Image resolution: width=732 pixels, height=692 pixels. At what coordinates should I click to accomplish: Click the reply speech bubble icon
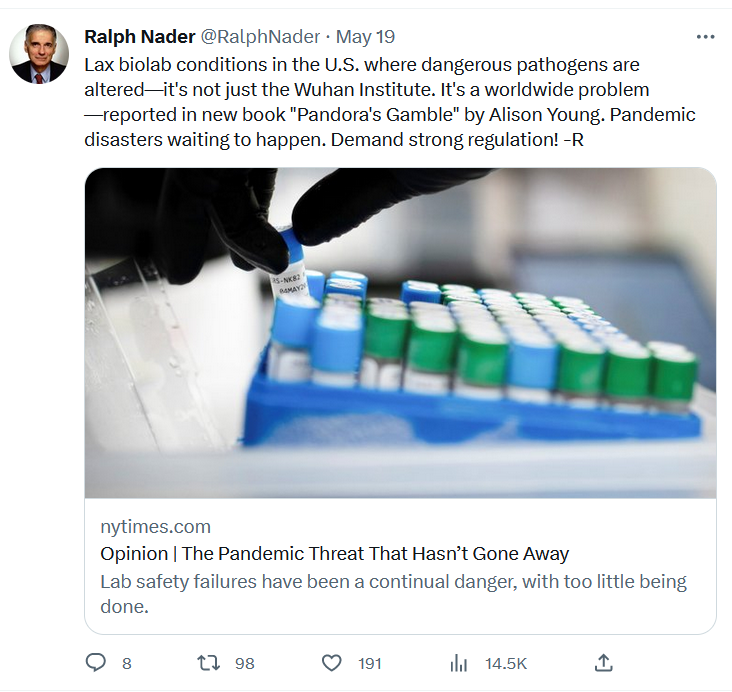96,663
